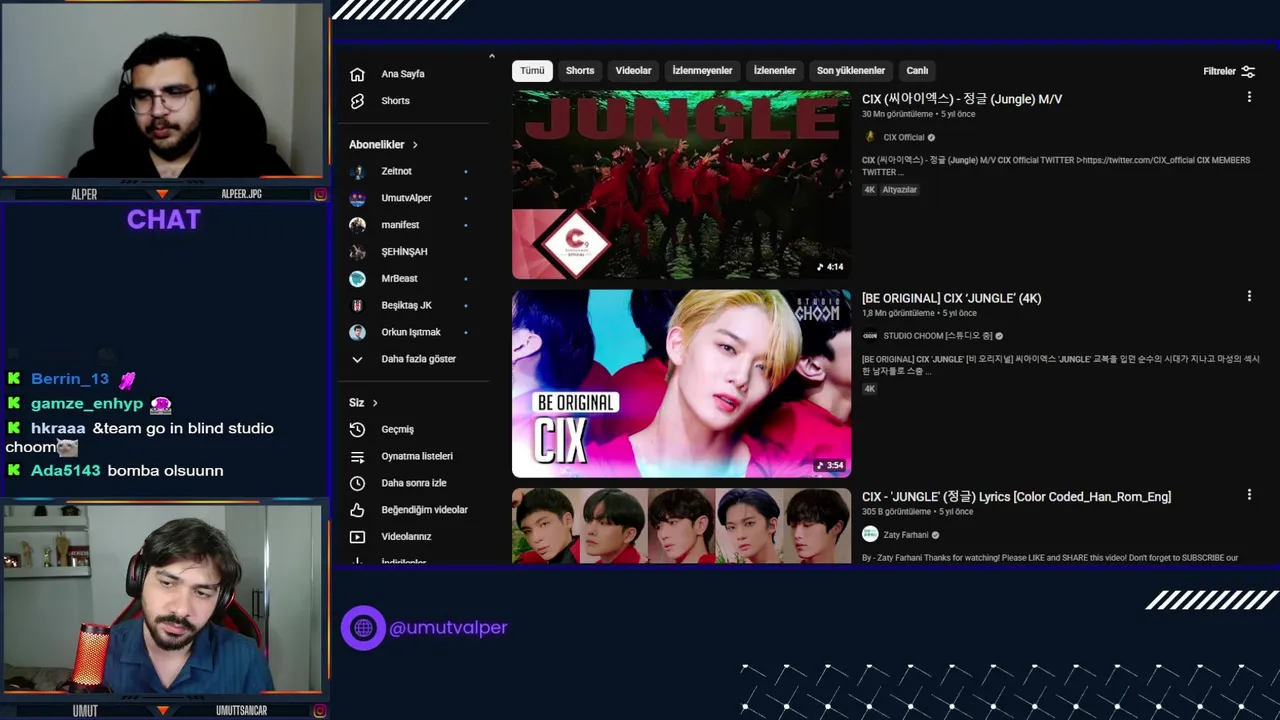
Task: Click globe icon beside @umutvalper
Action: (x=363, y=628)
